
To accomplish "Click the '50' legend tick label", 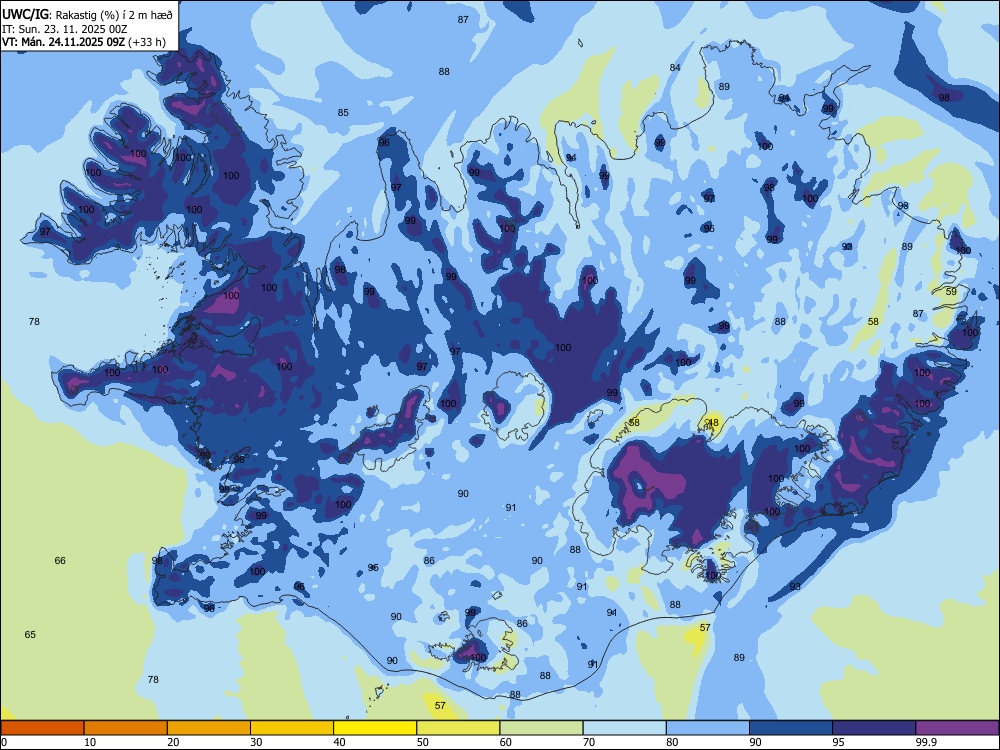I will point(422,742).
